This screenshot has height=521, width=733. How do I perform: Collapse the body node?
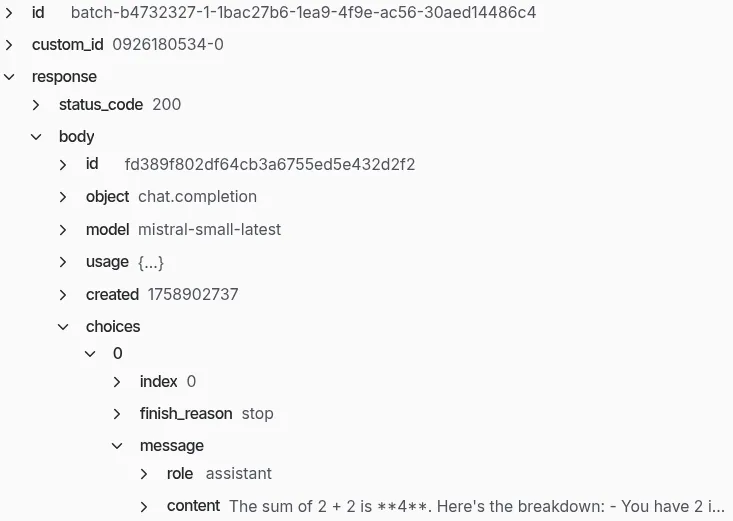pos(37,137)
